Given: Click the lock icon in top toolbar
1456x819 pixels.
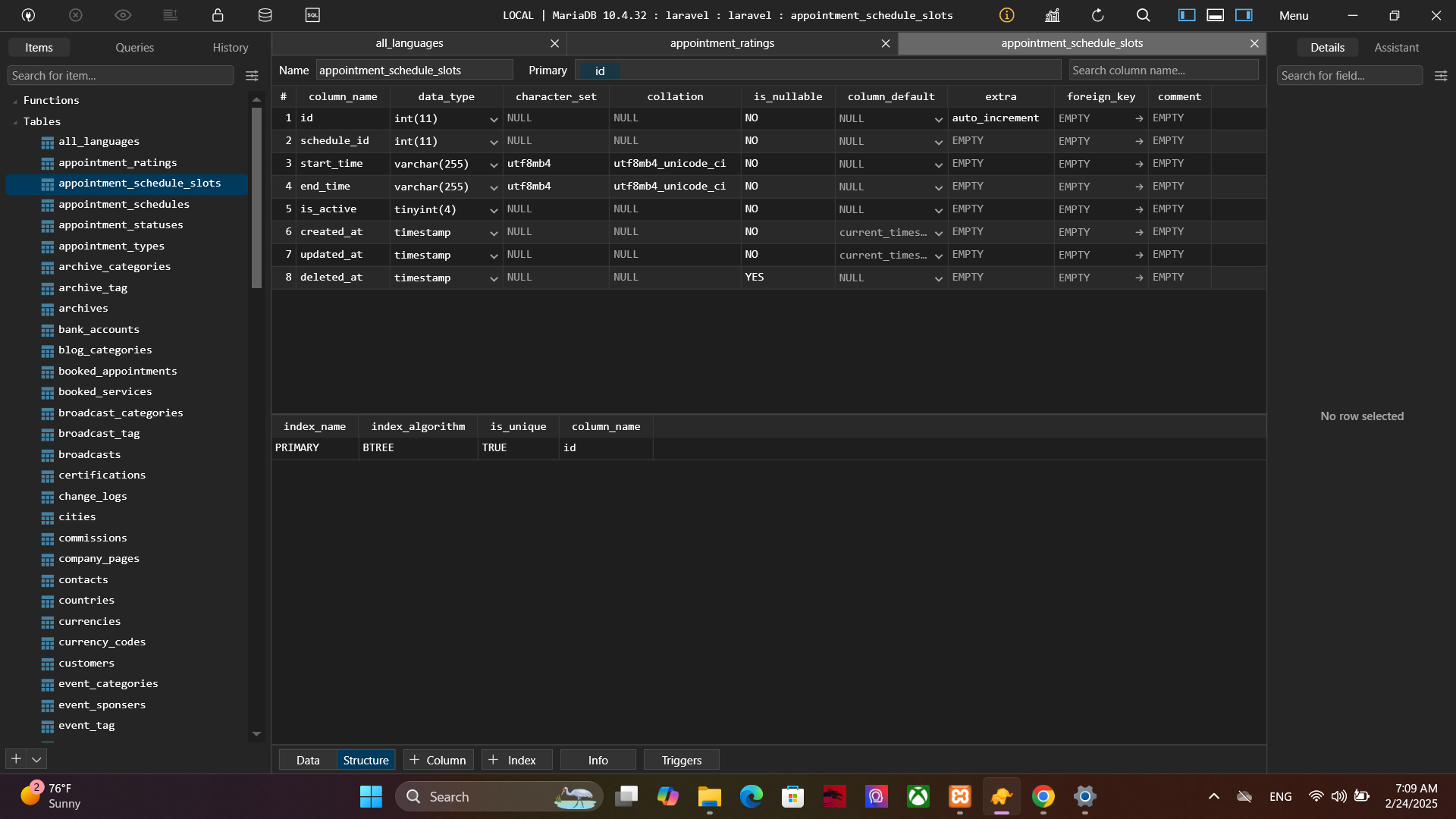Looking at the screenshot, I should 218,15.
